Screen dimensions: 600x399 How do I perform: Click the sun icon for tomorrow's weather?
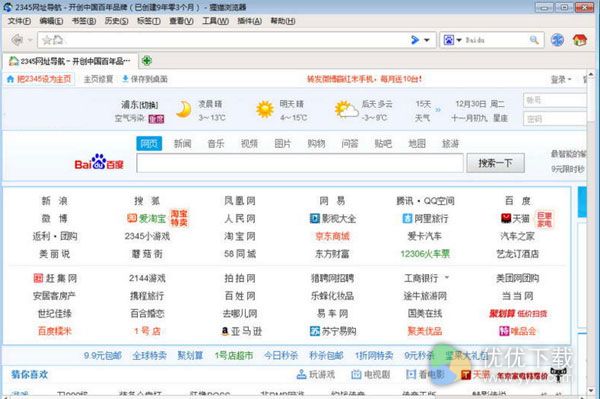tap(265, 110)
